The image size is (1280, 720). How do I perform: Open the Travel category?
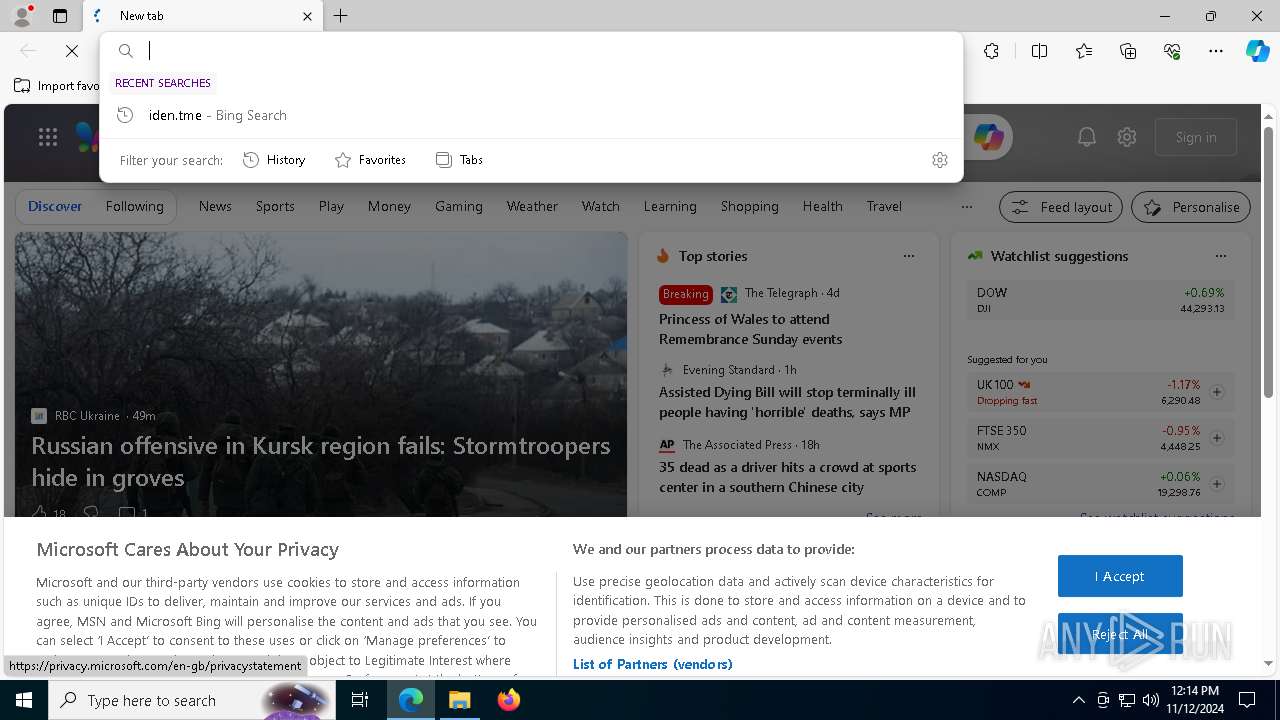[x=884, y=206]
